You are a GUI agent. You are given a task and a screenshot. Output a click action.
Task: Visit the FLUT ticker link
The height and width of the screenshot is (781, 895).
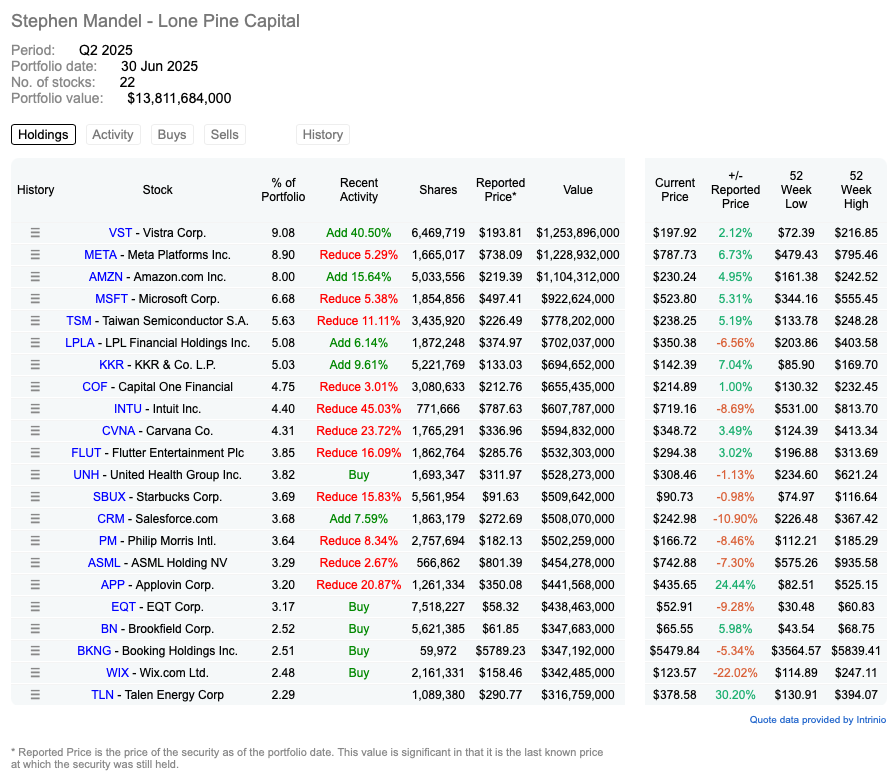pyautogui.click(x=86, y=453)
